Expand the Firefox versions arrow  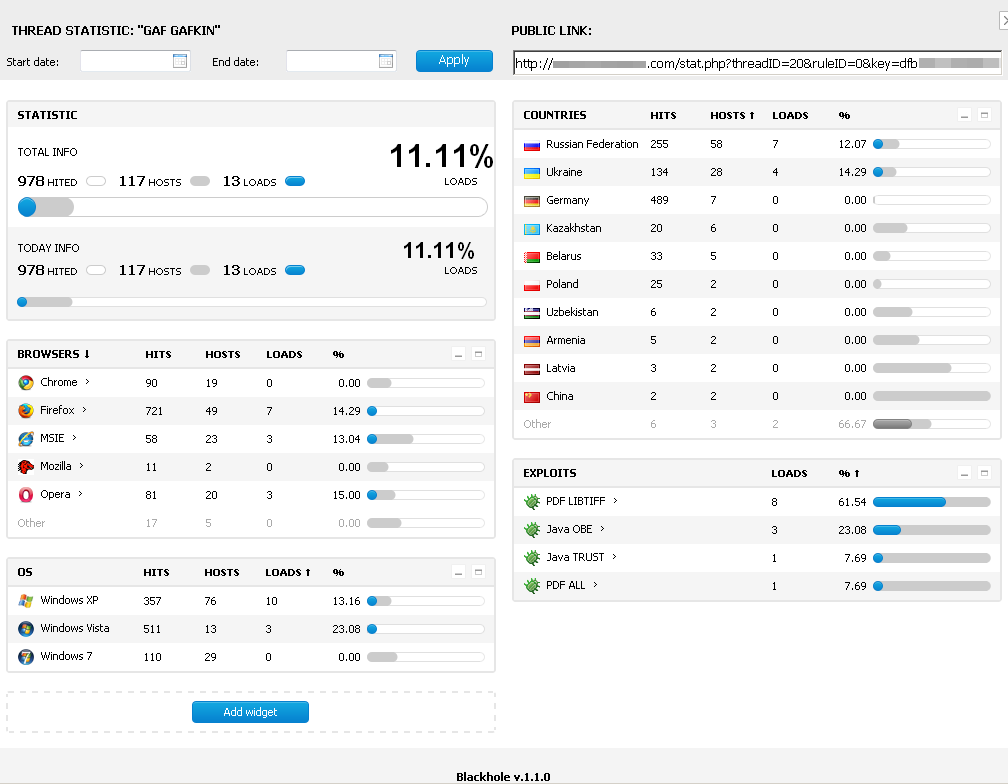84,410
